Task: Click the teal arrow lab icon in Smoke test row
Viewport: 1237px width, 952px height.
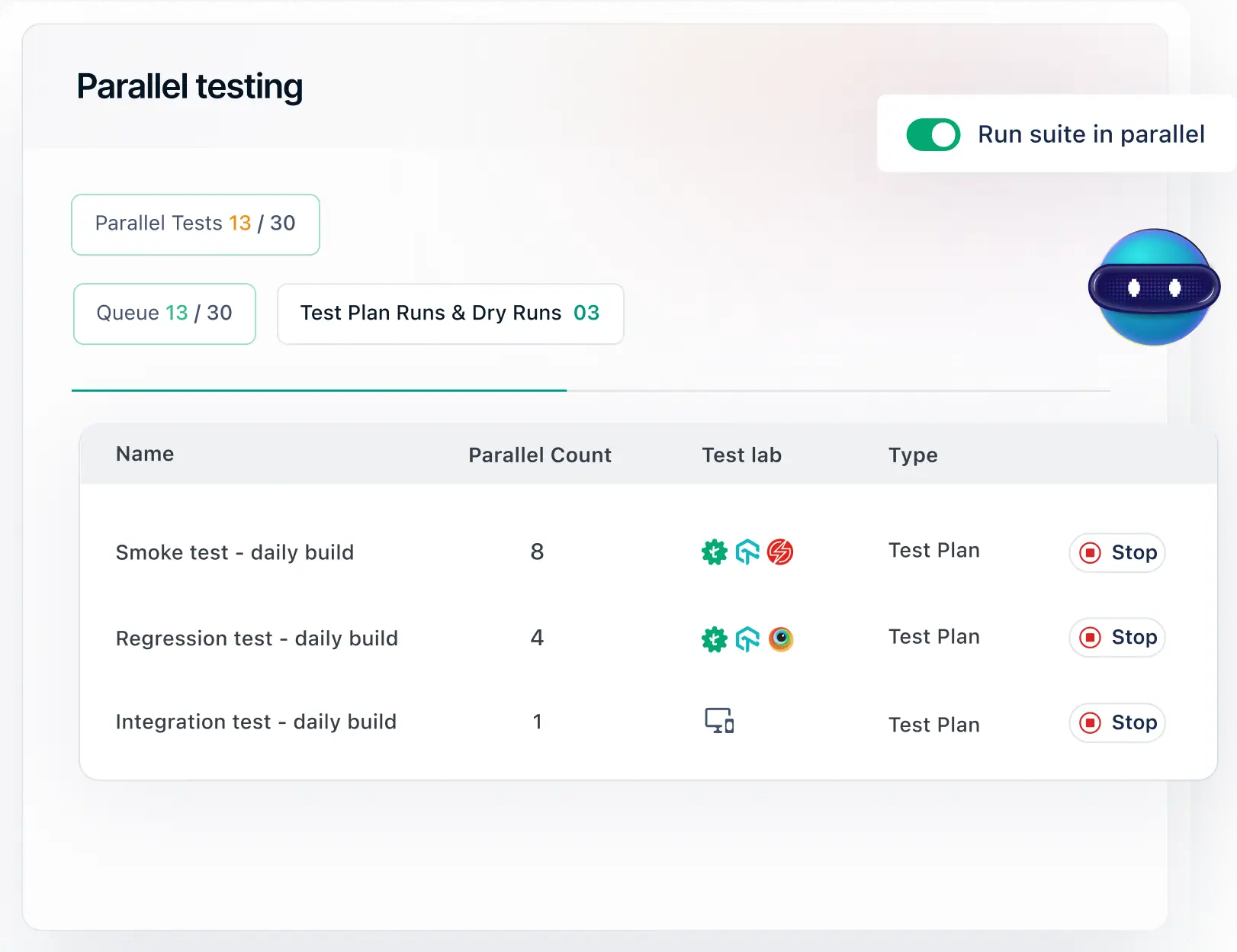Action: click(747, 552)
